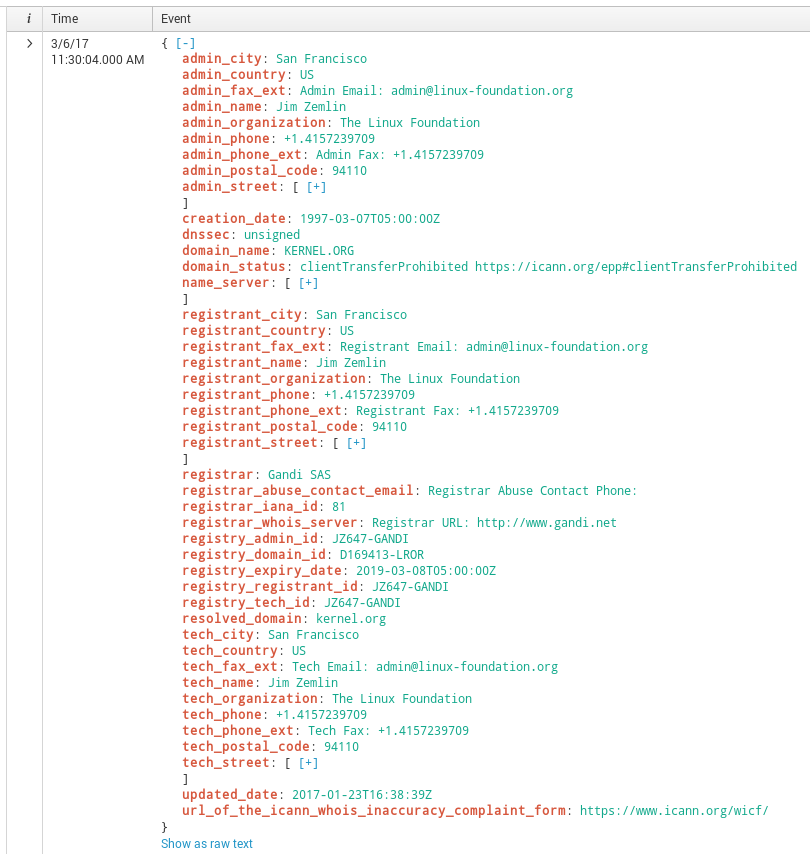Click the admin_city value San Francisco
The width and height of the screenshot is (810, 854).
point(321,59)
